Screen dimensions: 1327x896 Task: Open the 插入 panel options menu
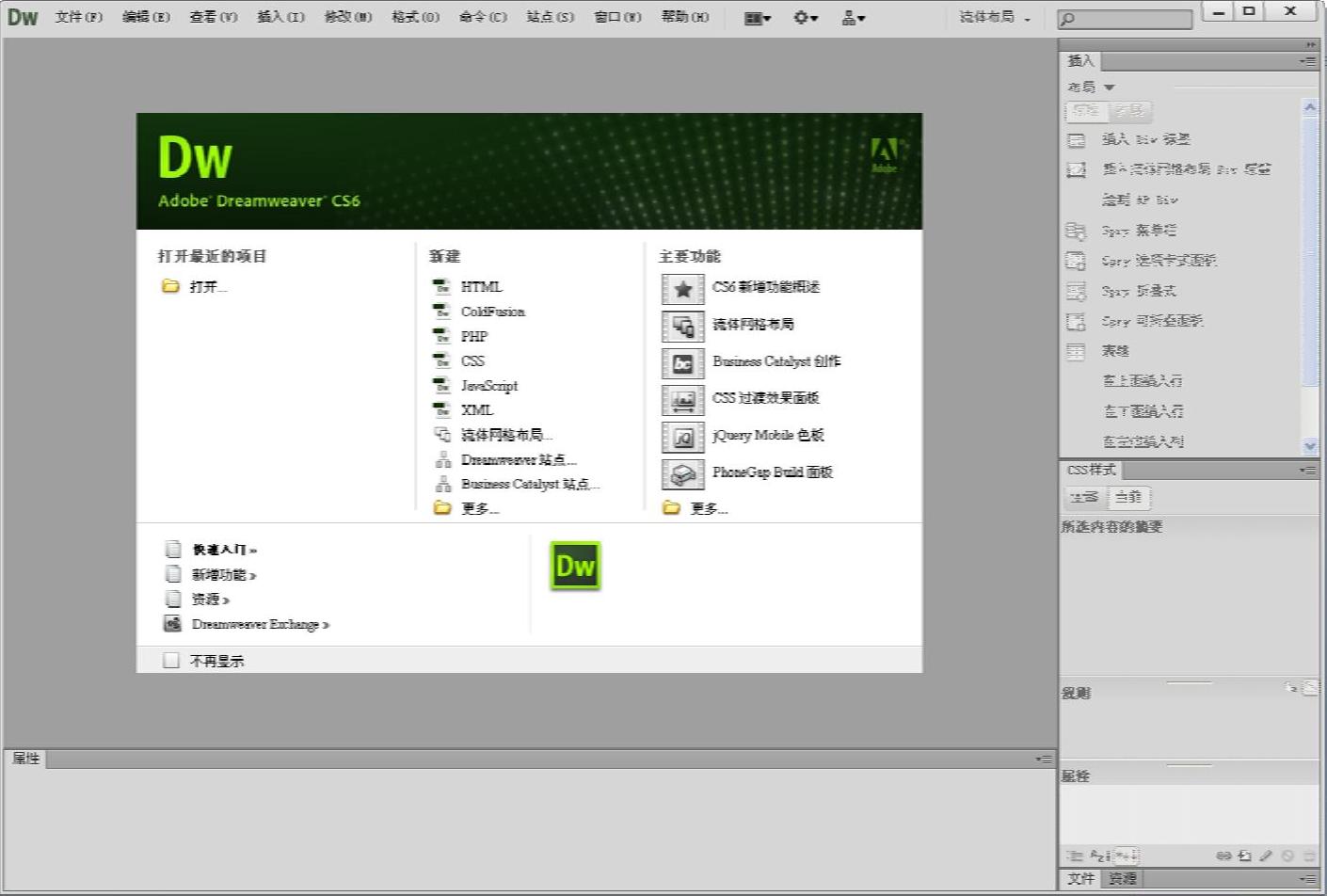(1307, 61)
